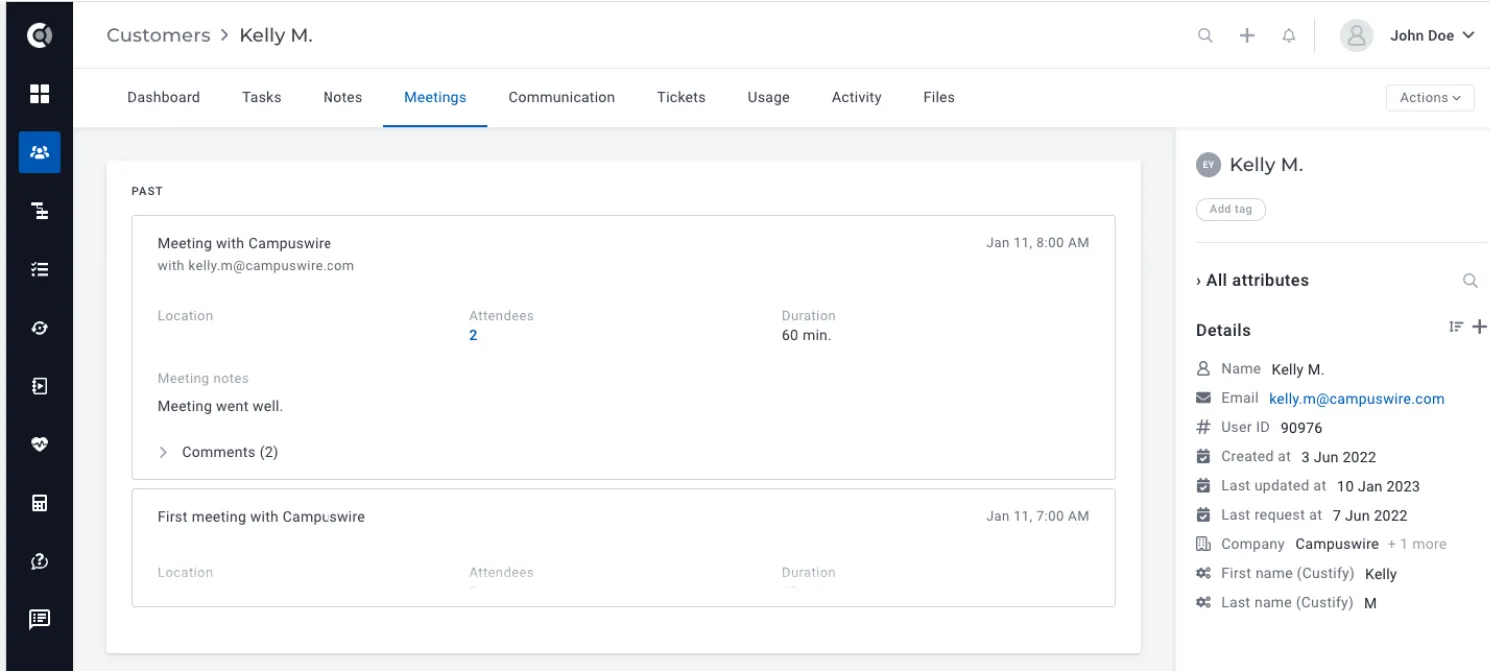Go to the Activity tab
Viewport: 1490px width, 671px height.
[x=856, y=97]
